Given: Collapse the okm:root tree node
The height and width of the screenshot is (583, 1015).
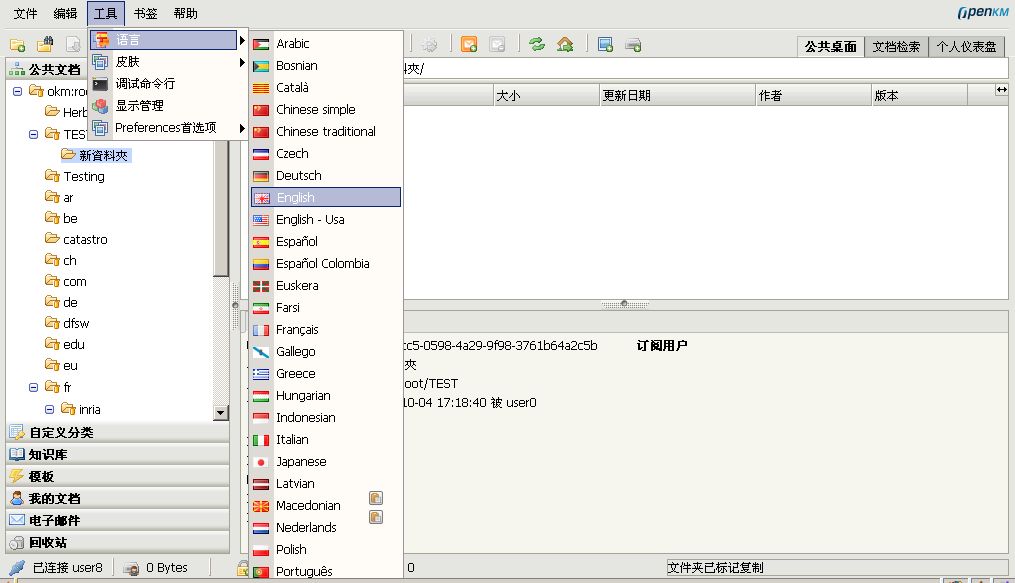Looking at the screenshot, I should (x=17, y=91).
